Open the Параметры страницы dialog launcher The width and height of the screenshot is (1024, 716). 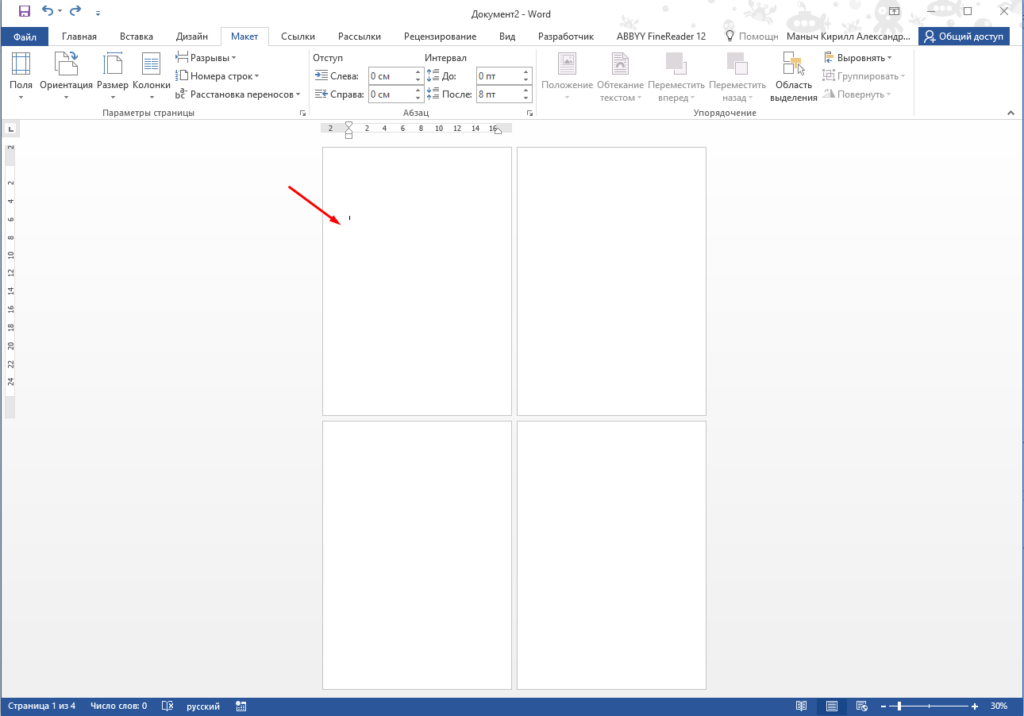pyautogui.click(x=302, y=113)
